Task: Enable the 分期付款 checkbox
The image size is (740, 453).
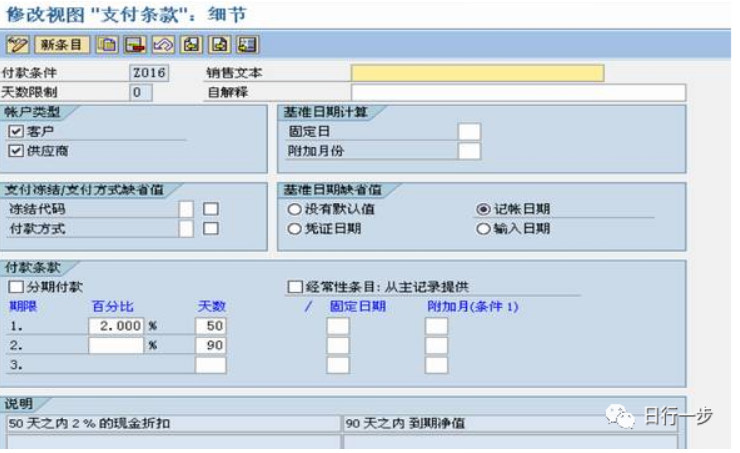Action: point(16,286)
